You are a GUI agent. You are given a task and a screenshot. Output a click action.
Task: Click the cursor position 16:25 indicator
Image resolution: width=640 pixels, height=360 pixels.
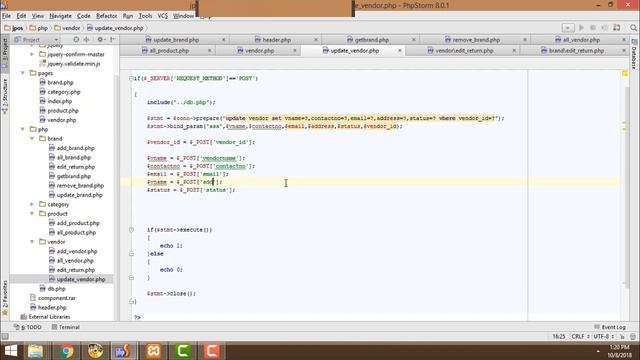pos(559,336)
